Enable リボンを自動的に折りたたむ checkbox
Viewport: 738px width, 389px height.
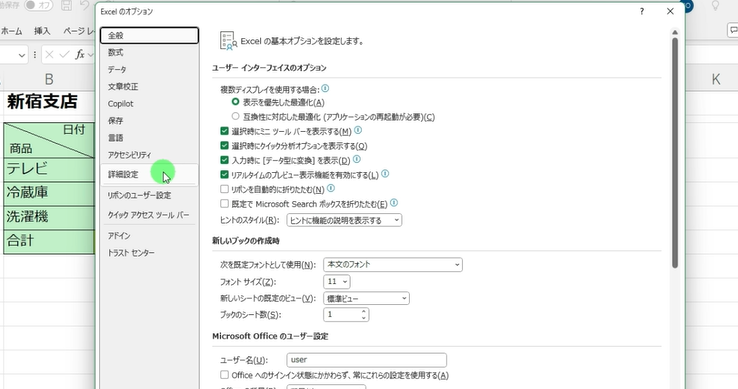tap(225, 189)
